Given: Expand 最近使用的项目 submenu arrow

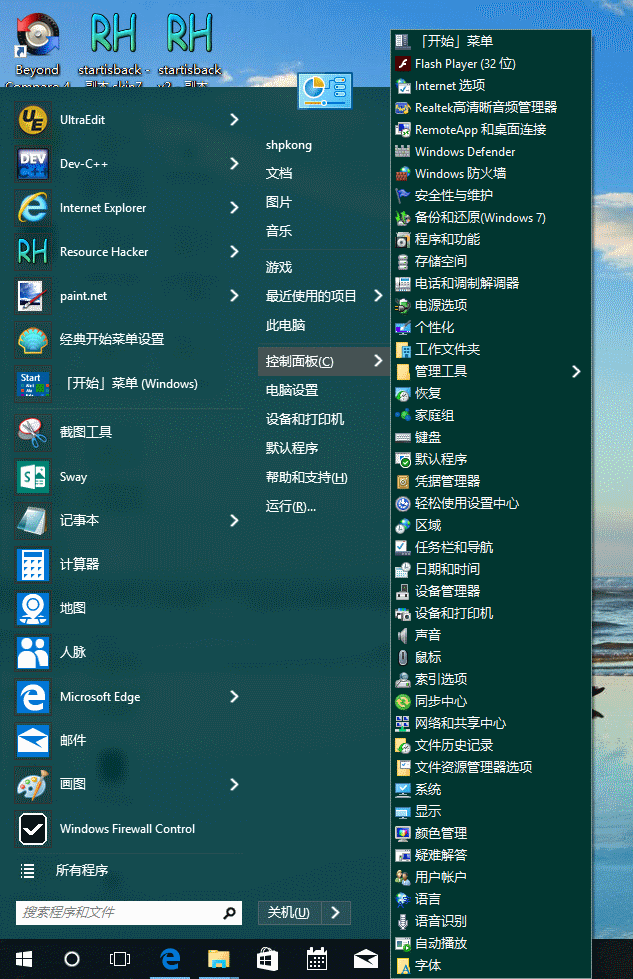Looking at the screenshot, I should (x=378, y=296).
